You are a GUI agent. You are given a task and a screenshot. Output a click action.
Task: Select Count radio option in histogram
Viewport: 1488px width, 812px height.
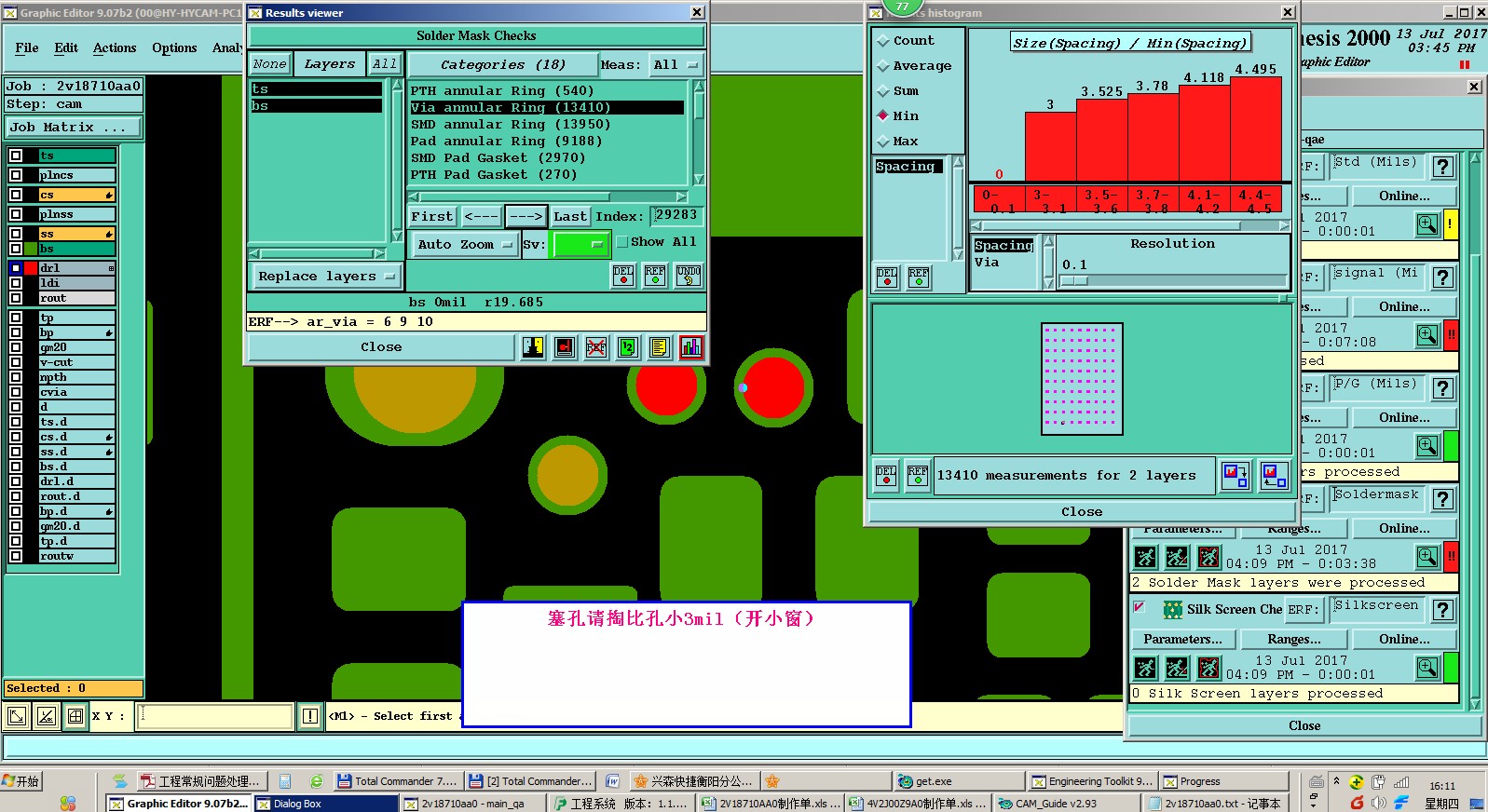tap(883, 41)
